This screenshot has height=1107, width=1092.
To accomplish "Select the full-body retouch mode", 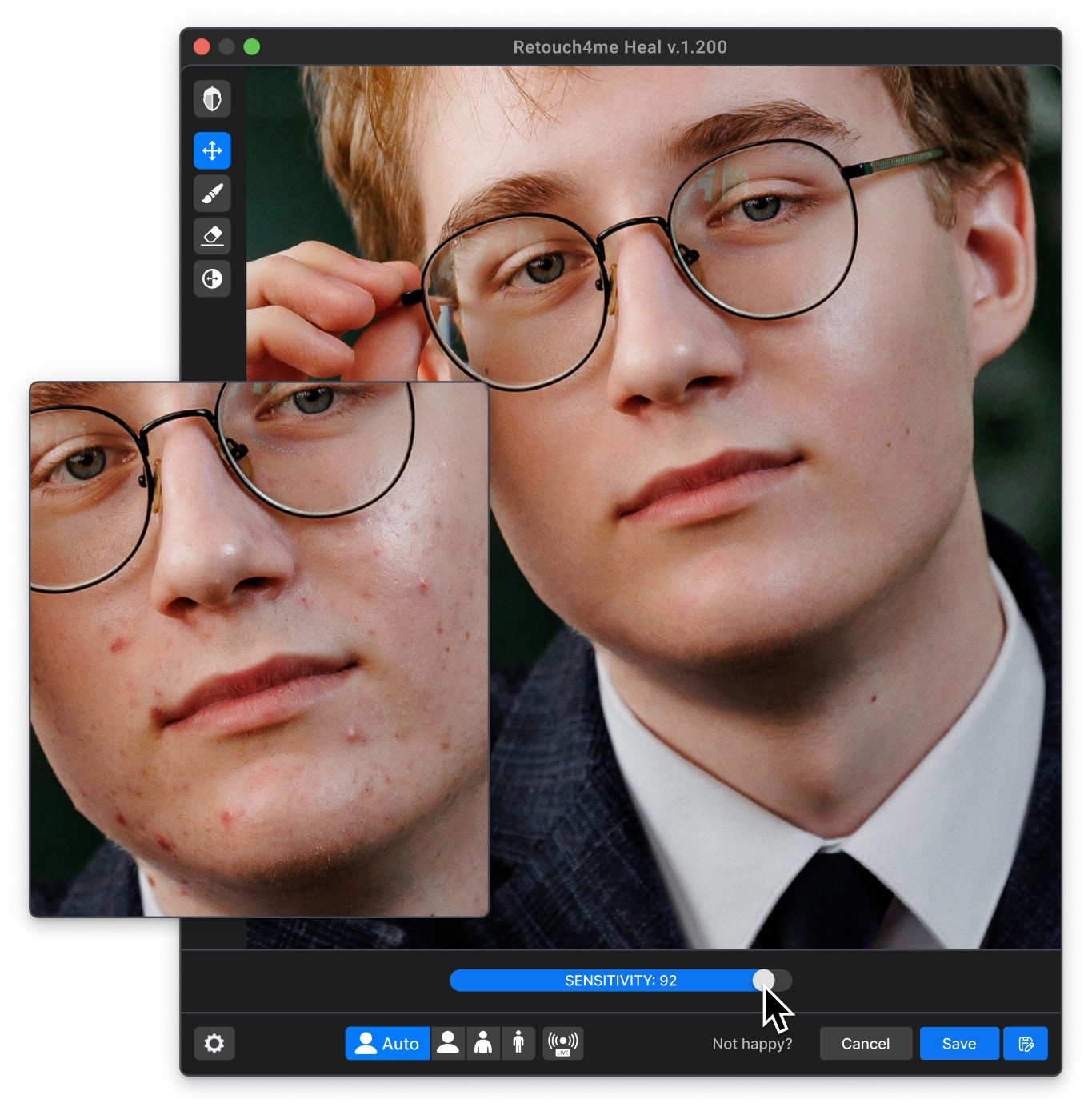I will tap(518, 1043).
